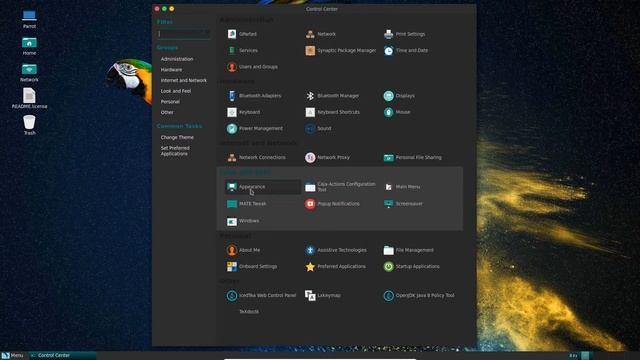The width and height of the screenshot is (640, 360).
Task: Open Onboard Settings
Action: [x=252, y=266]
